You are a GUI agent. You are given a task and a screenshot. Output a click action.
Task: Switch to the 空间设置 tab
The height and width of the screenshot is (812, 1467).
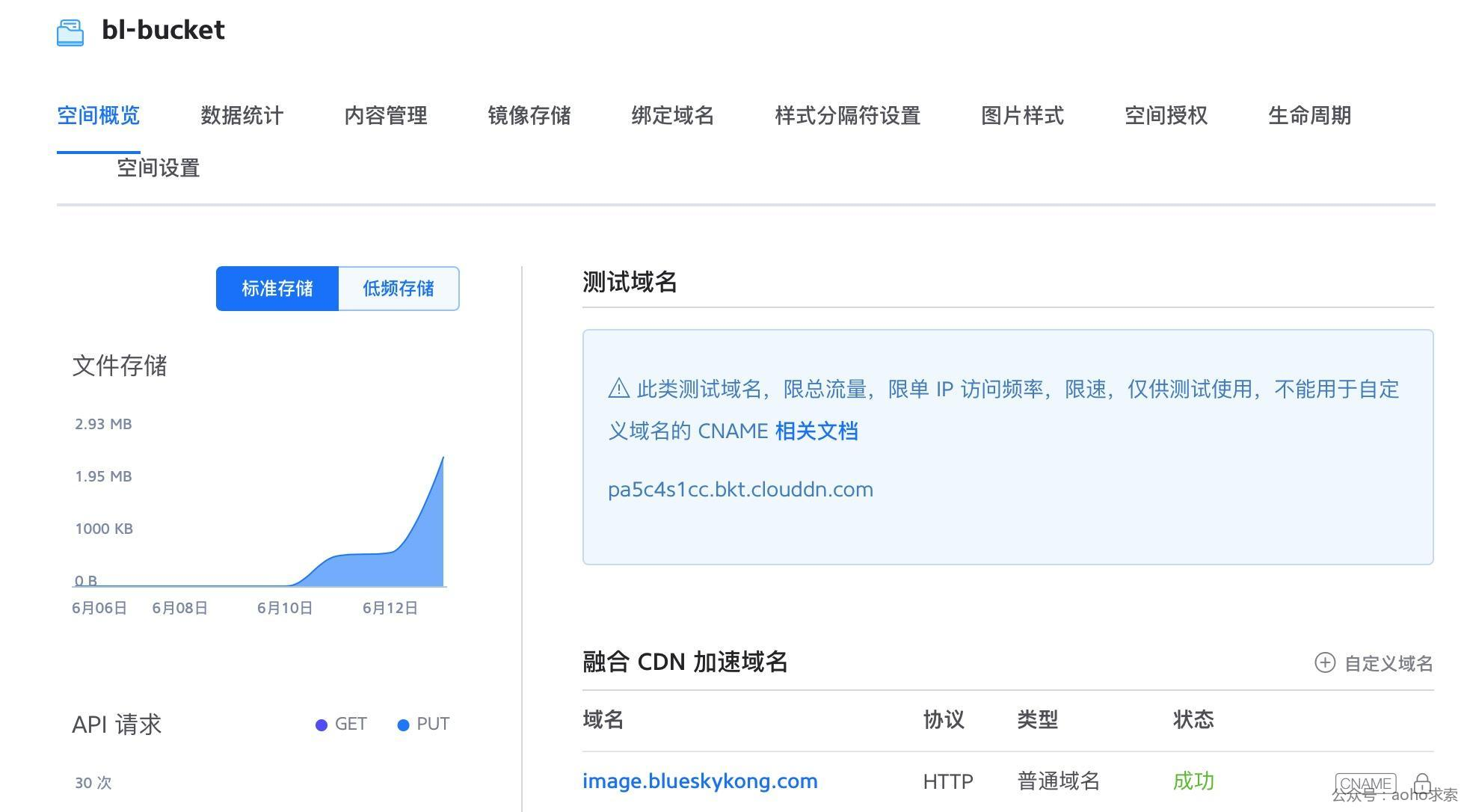point(158,168)
